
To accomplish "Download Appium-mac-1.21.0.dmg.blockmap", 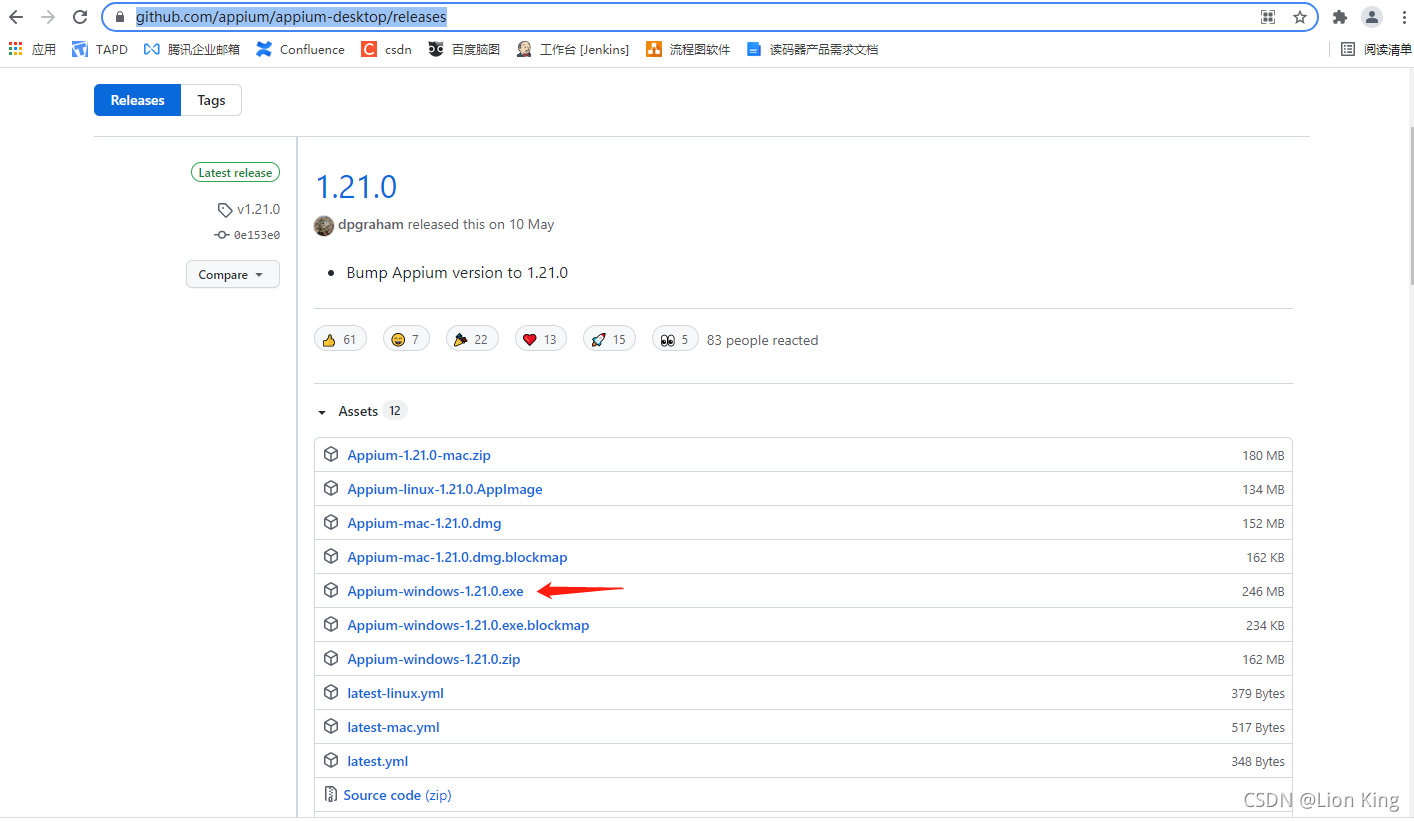I will [x=457, y=557].
